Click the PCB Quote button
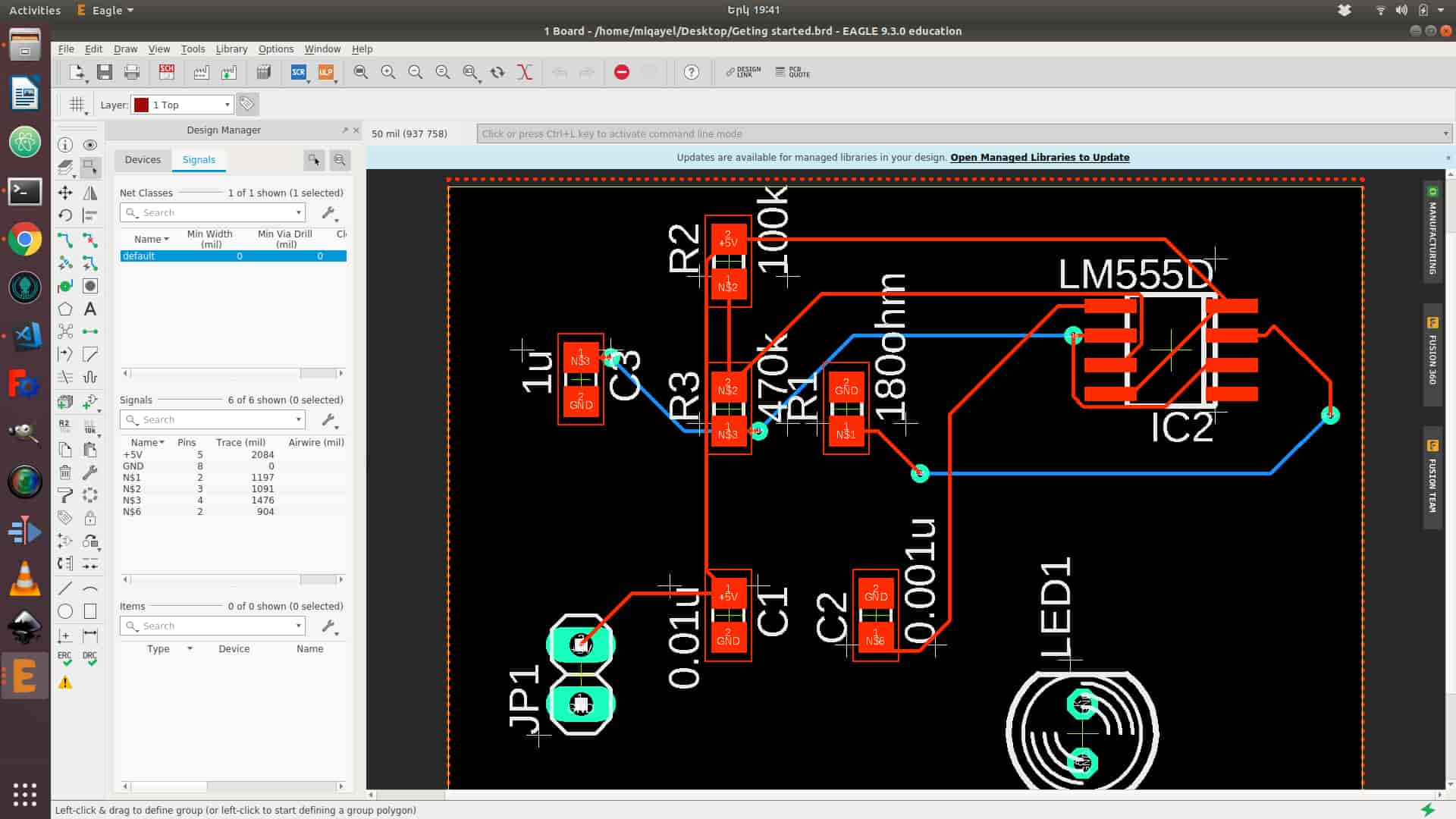This screenshot has height=819, width=1456. 793,72
